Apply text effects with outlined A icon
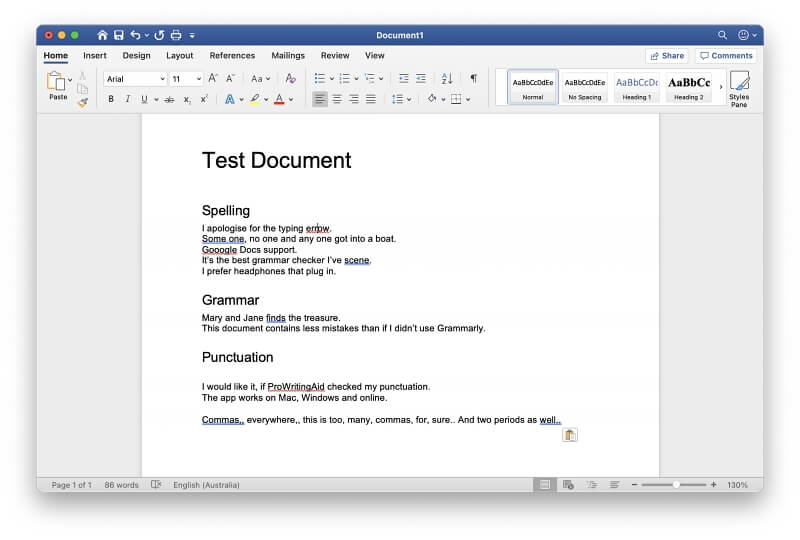This screenshot has width=800, height=540. tap(230, 99)
